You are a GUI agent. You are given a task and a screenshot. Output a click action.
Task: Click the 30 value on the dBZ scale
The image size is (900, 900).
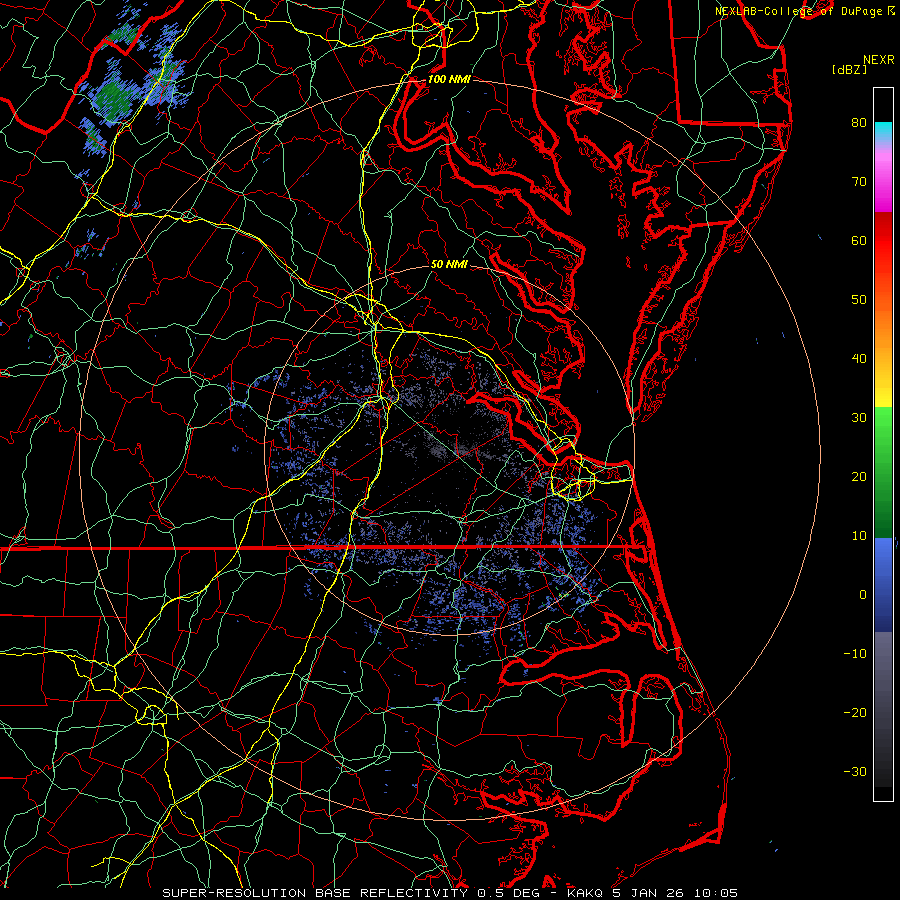point(859,417)
